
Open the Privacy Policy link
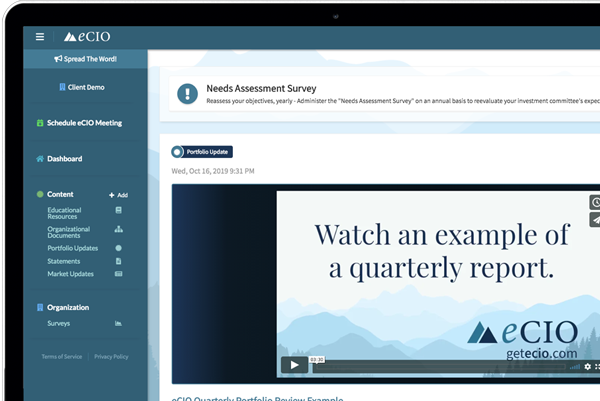tap(111, 357)
